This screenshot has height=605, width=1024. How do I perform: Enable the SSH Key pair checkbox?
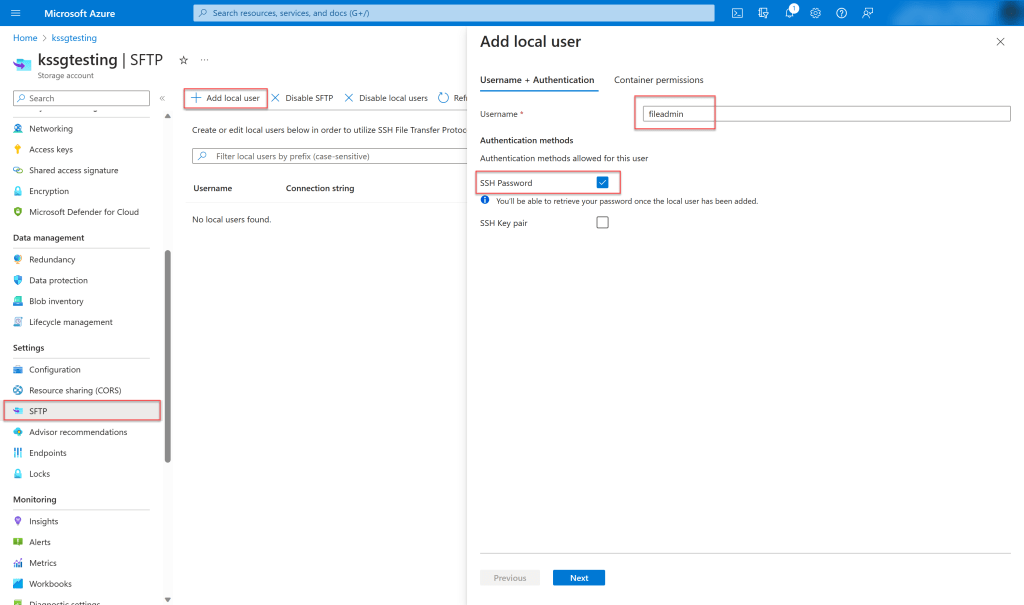(x=602, y=223)
